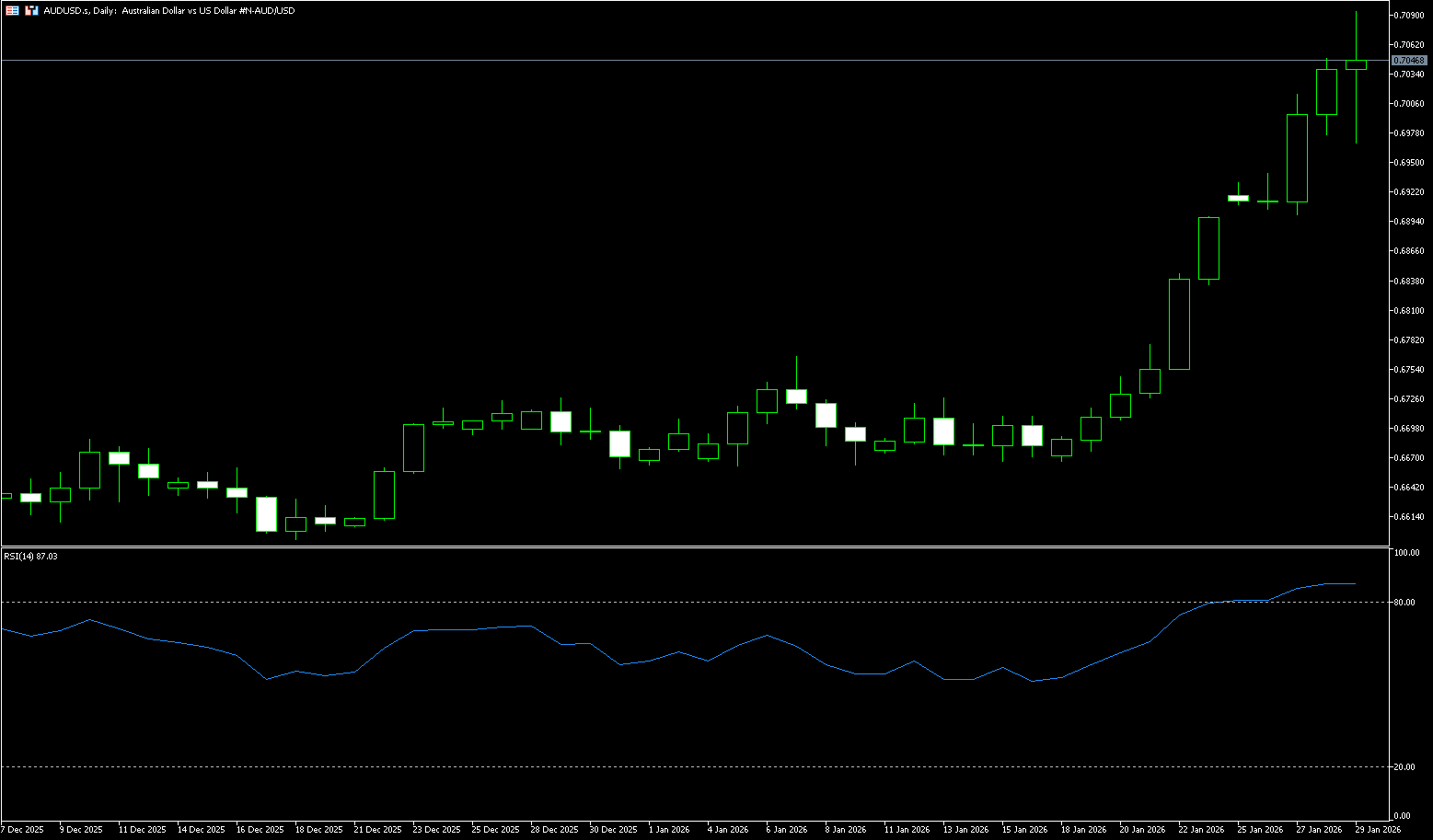The width and height of the screenshot is (1433, 840).
Task: Click the horizontal current price line
Action: pyautogui.click(x=644, y=60)
